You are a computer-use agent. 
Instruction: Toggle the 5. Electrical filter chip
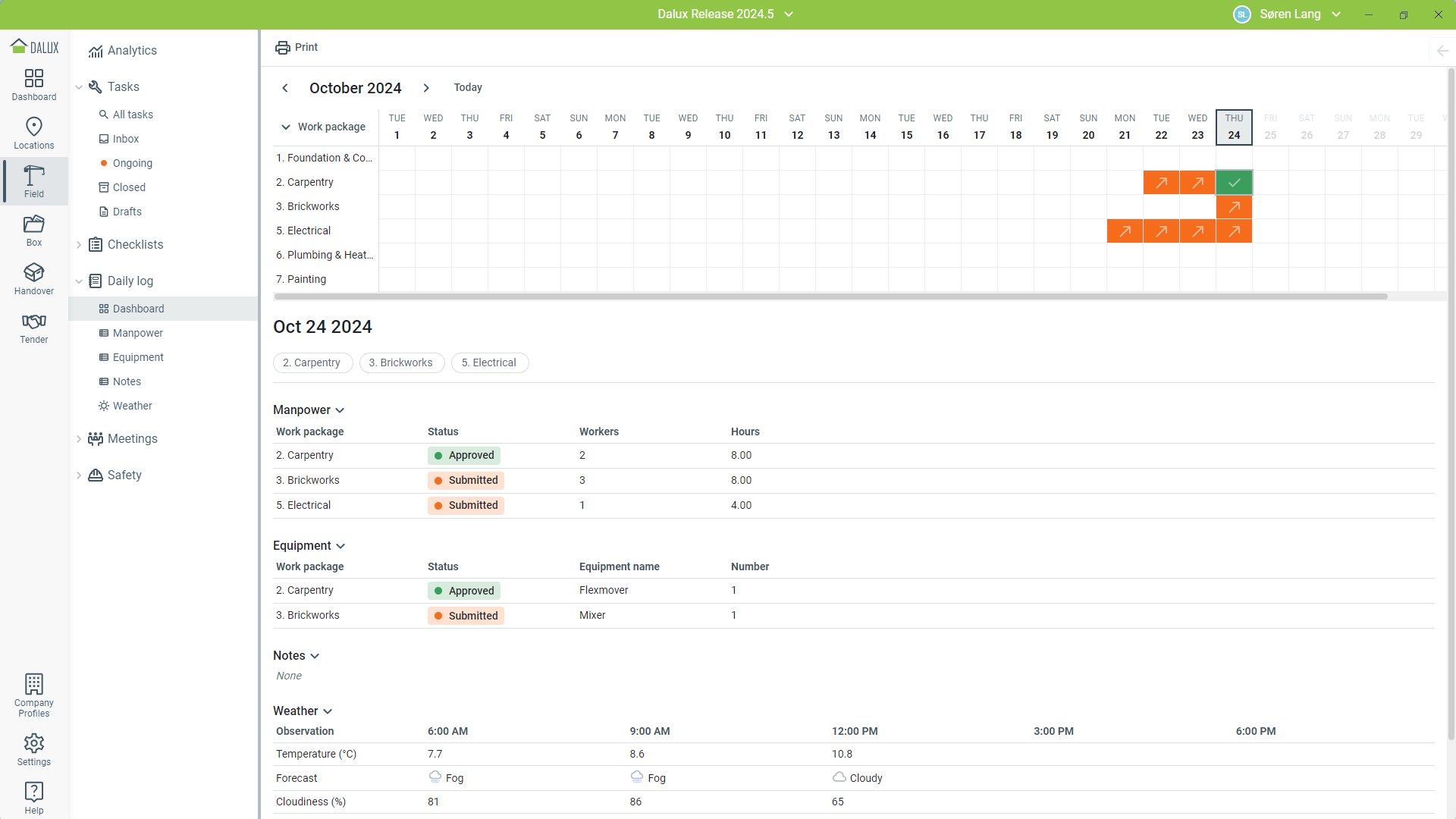489,362
